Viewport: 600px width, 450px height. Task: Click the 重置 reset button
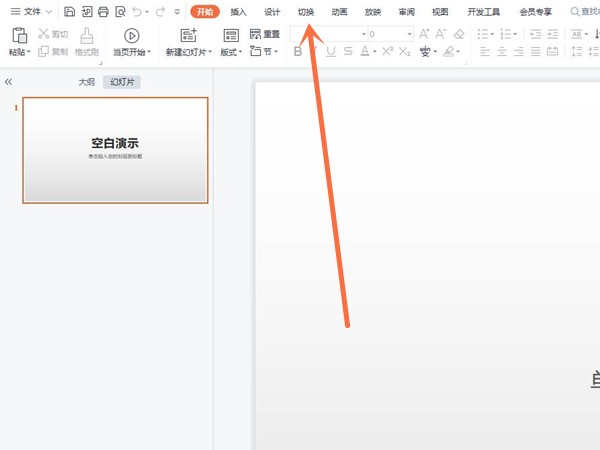(x=265, y=34)
